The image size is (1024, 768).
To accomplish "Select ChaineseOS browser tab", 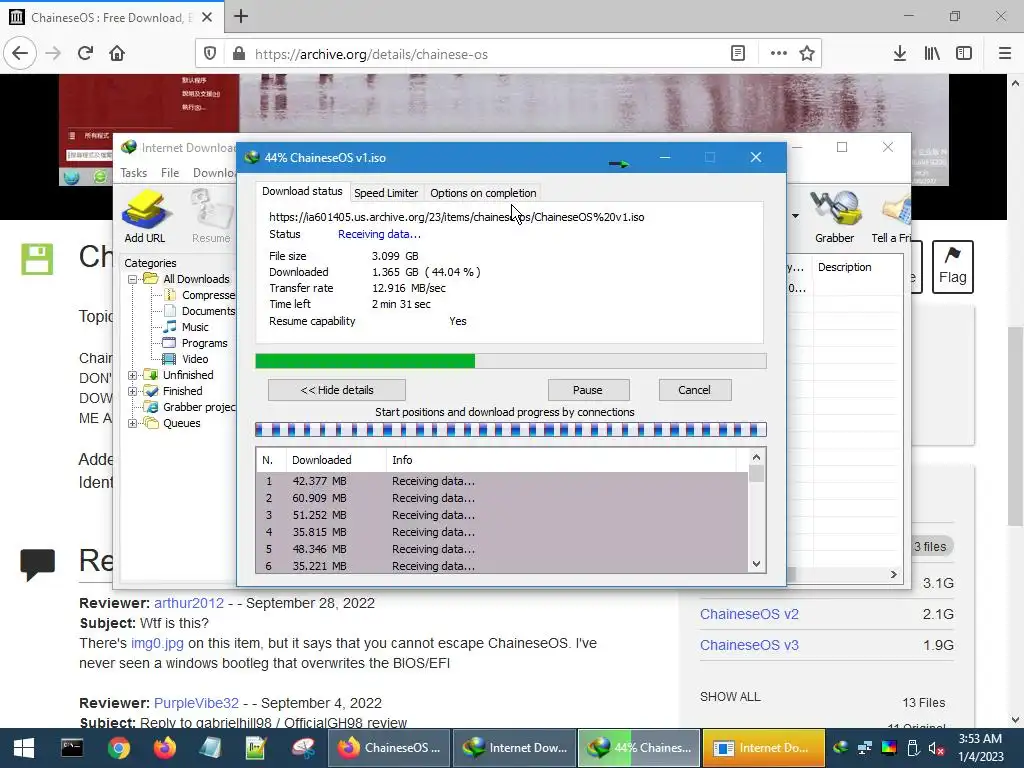I will [x=111, y=17].
